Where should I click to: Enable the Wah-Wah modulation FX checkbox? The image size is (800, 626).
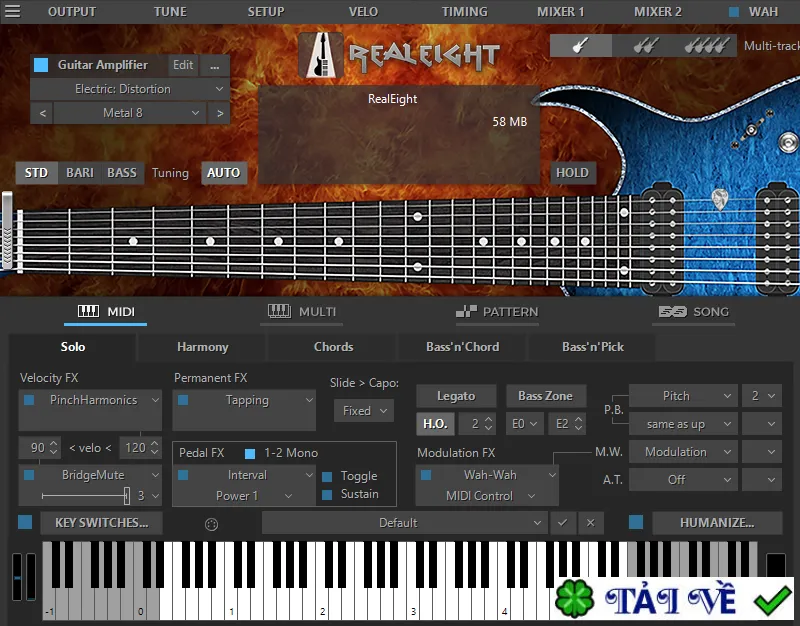(426, 475)
